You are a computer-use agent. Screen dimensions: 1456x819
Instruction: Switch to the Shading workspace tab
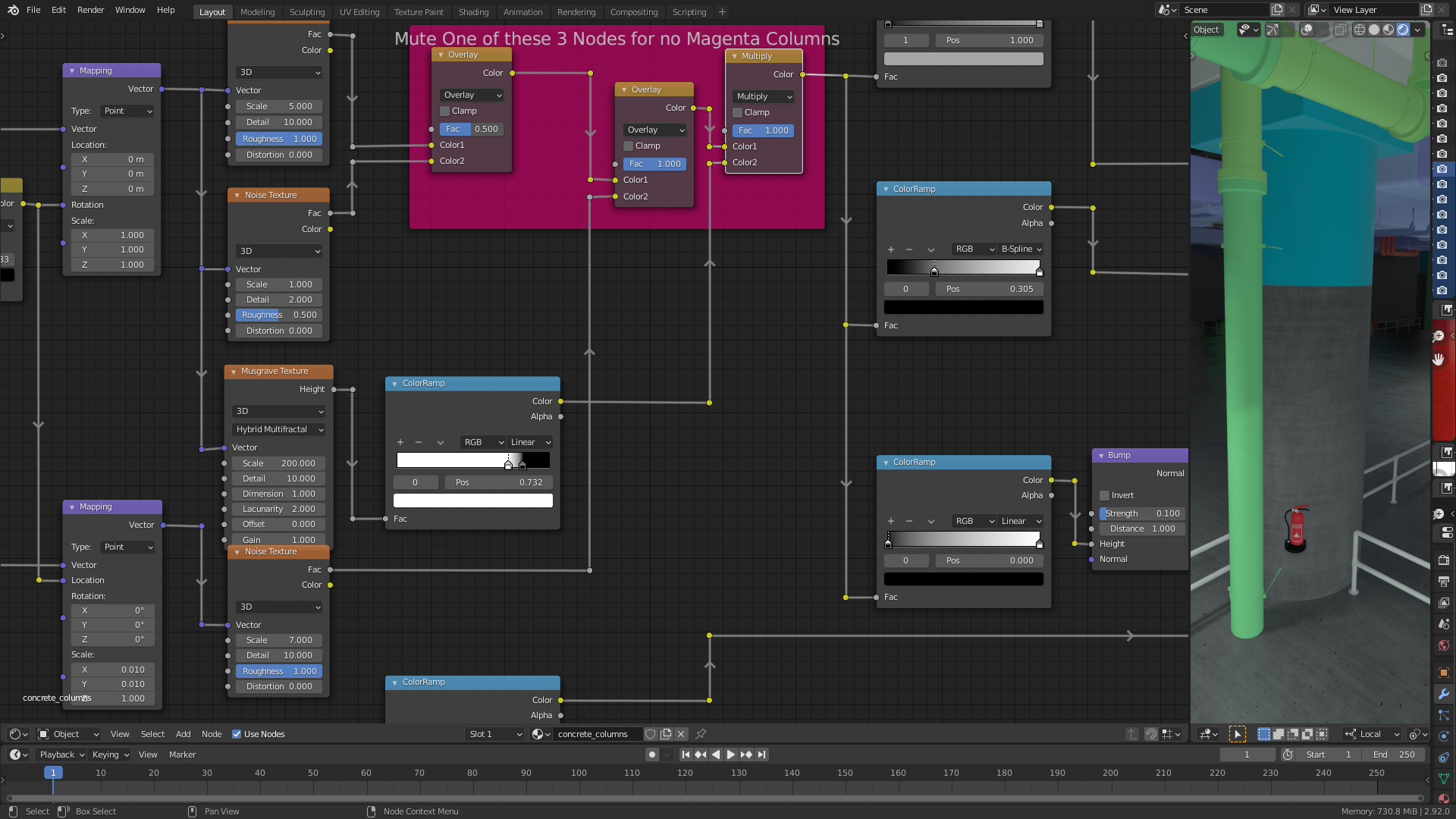(473, 12)
